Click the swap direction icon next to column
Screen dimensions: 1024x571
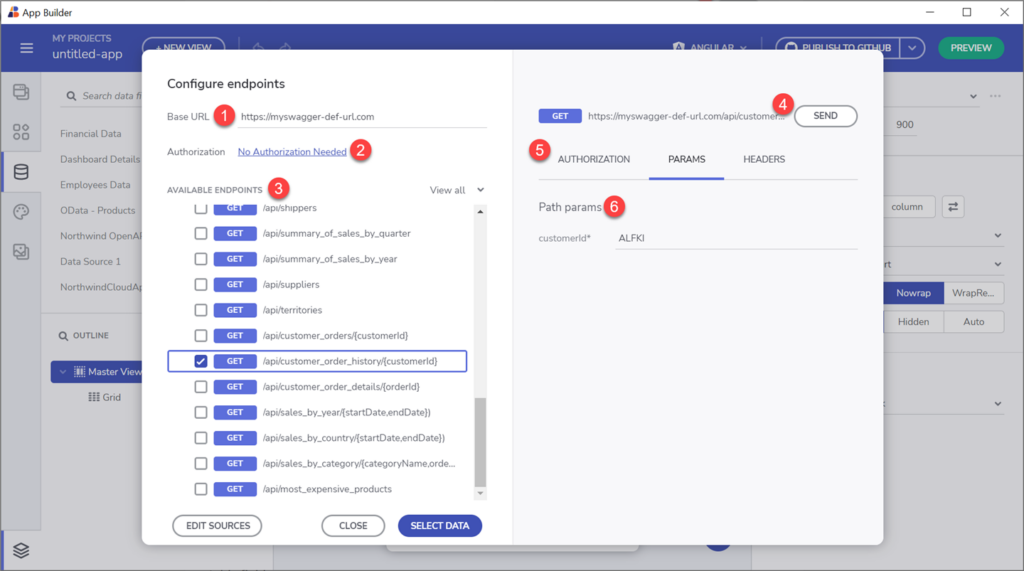(x=953, y=206)
